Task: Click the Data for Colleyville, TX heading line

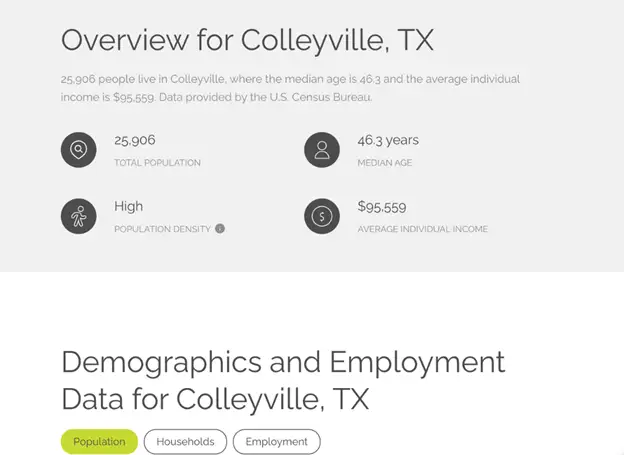Action: [x=215, y=399]
